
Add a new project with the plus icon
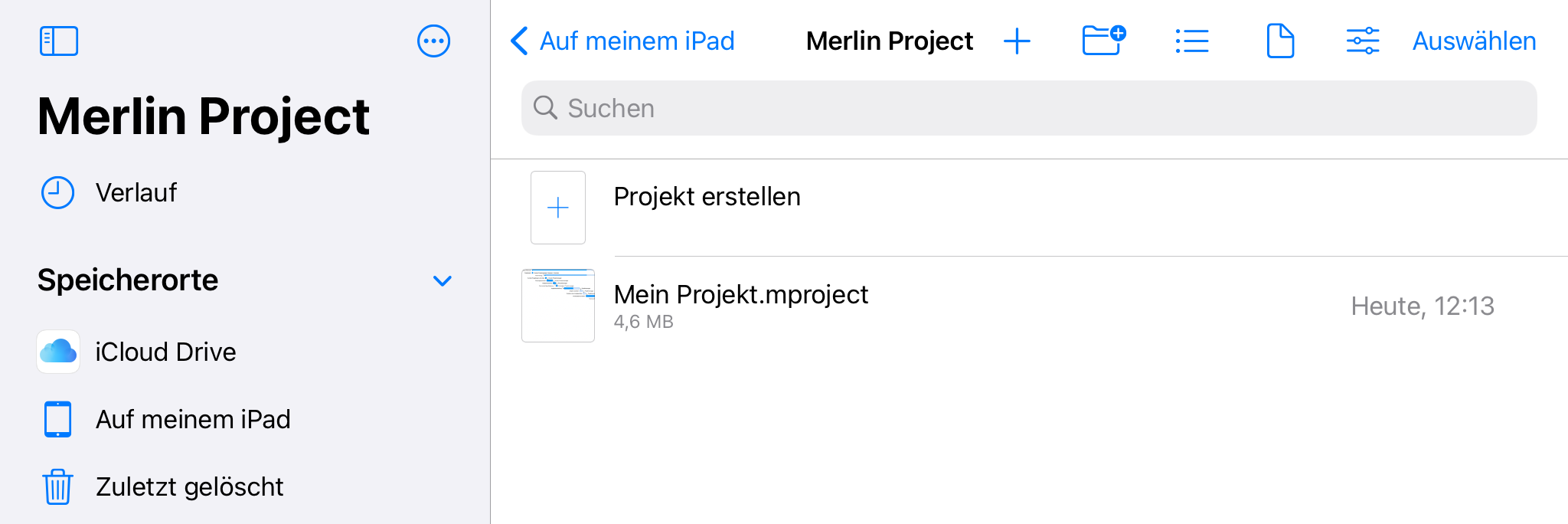tap(1017, 41)
